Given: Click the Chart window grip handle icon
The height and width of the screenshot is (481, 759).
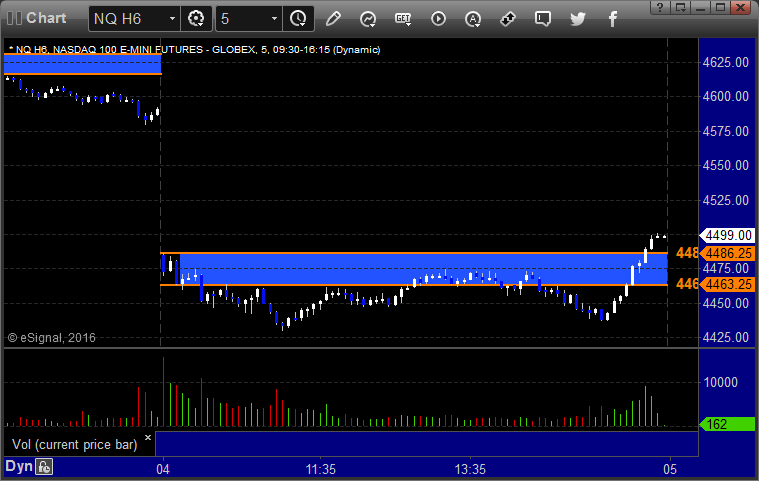Looking at the screenshot, I should tap(14, 18).
